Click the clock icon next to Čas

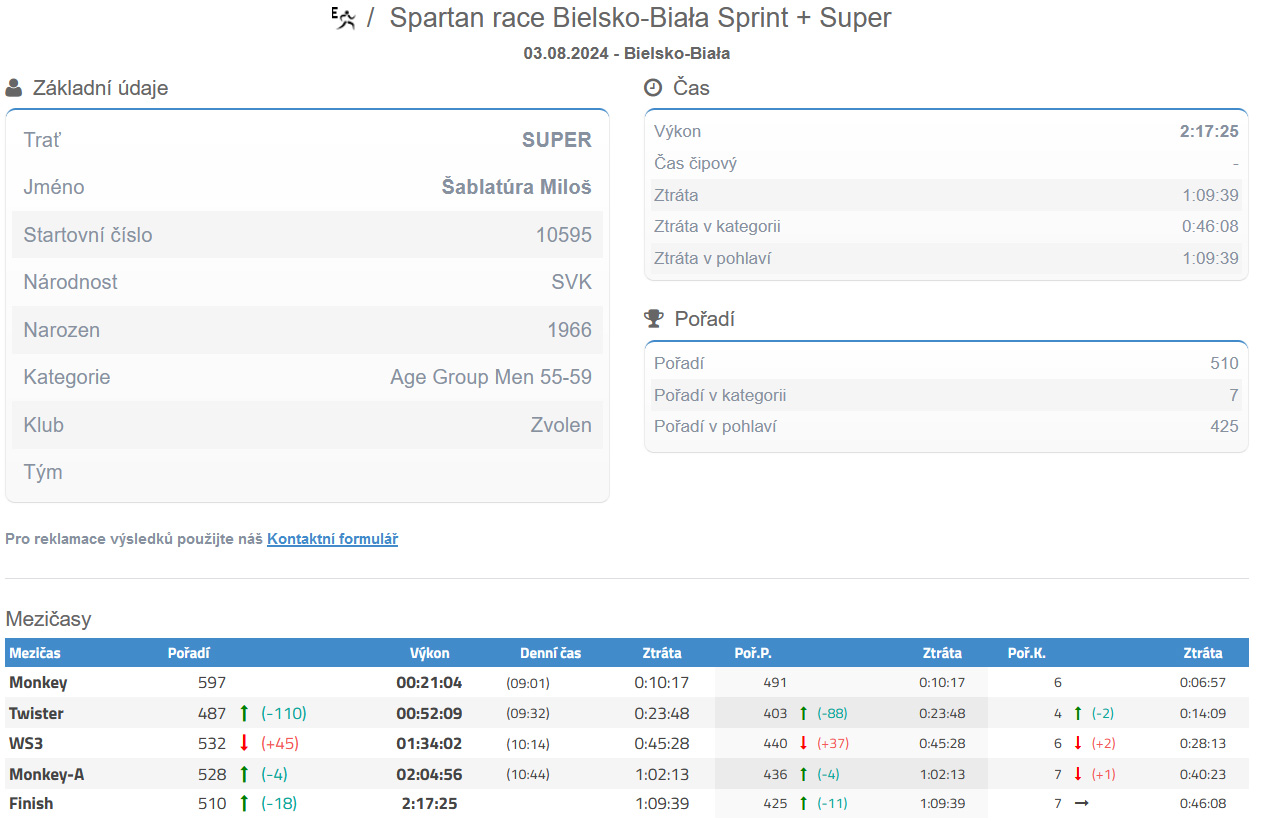[653, 88]
